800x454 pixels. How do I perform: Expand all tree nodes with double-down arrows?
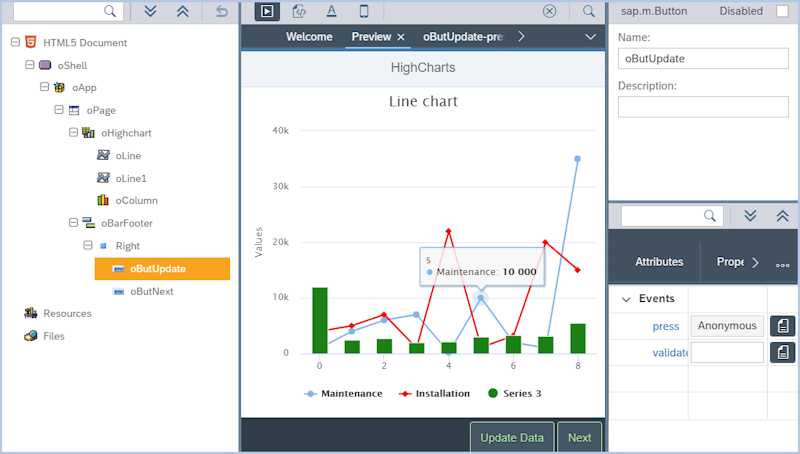(150, 11)
